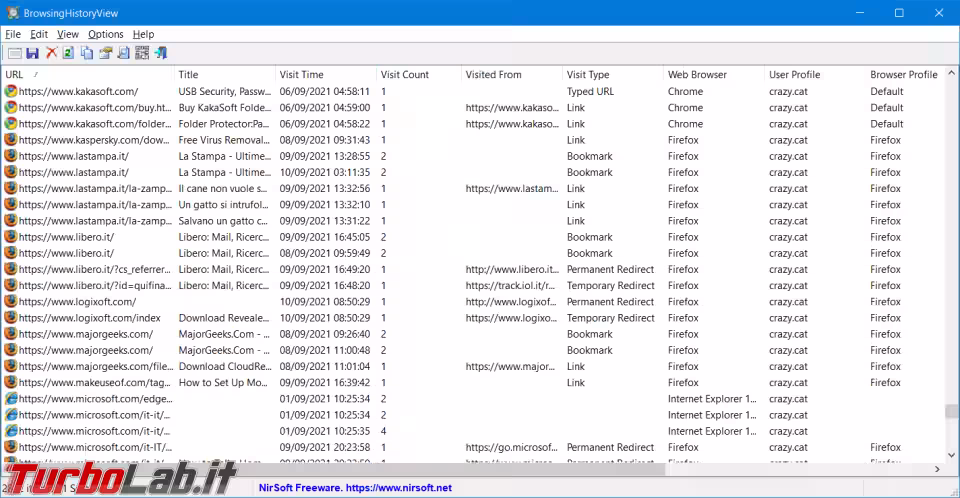Click Firefox icon of makeuseof.com row
This screenshot has height=498, width=960.
(x=11, y=382)
